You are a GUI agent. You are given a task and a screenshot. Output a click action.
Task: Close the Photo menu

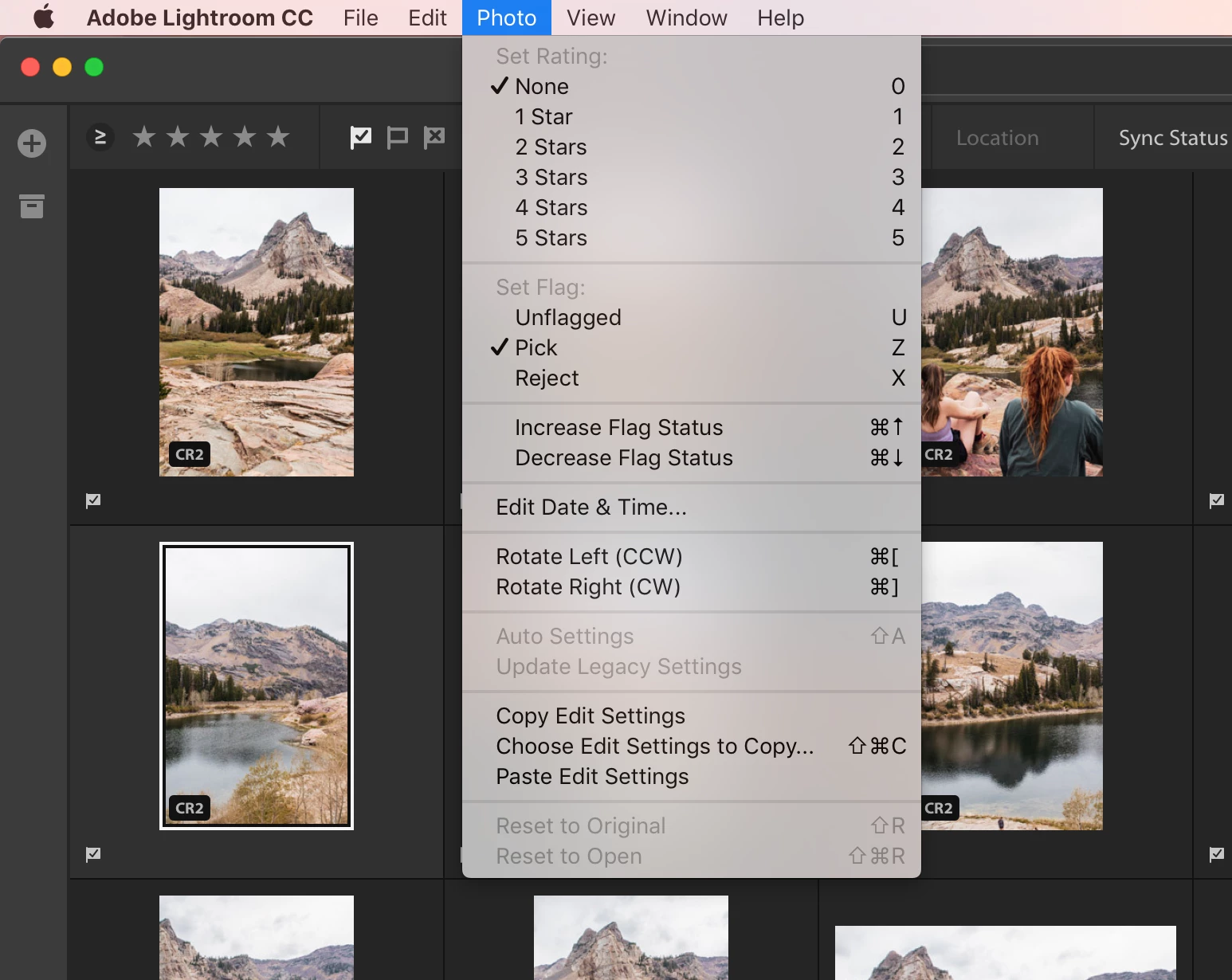(506, 18)
